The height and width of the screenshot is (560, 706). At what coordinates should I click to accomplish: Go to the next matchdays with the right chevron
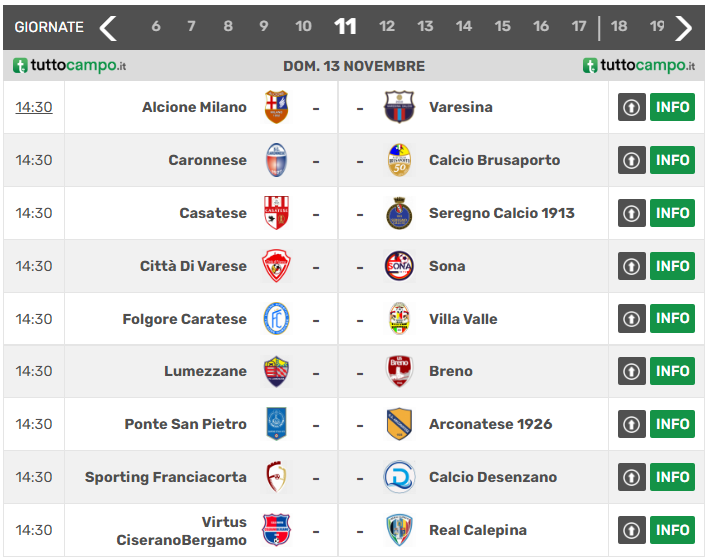click(684, 27)
